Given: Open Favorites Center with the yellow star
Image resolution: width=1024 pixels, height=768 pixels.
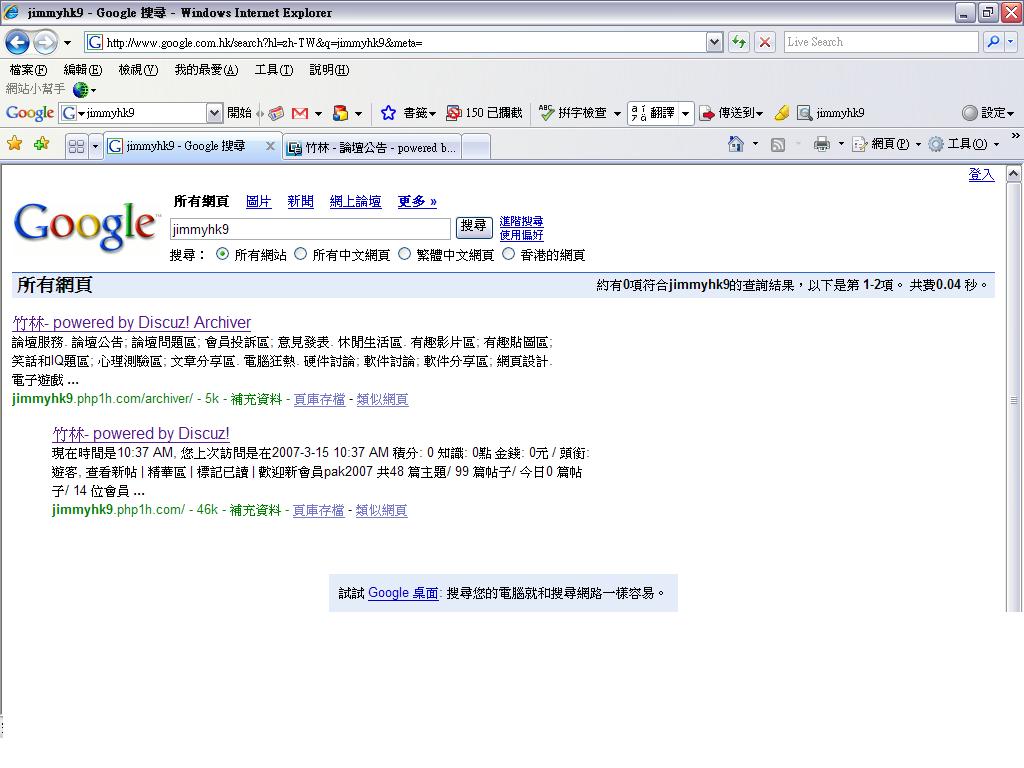Looking at the screenshot, I should tap(14, 144).
